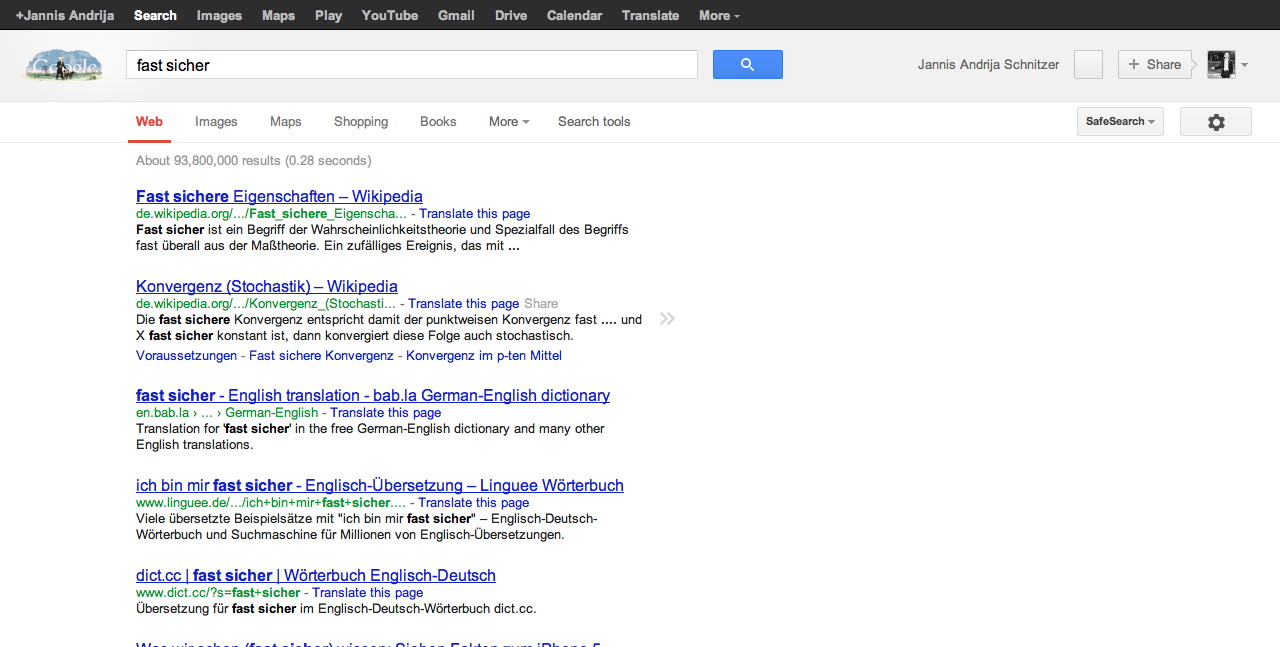This screenshot has width=1280, height=647.
Task: Open +Jannis Andrija profile link
Action: [x=65, y=15]
